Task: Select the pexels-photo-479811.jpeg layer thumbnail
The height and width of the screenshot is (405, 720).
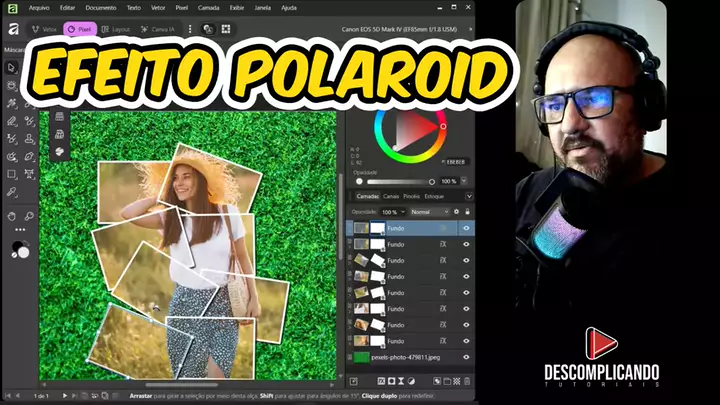Action: tap(361, 357)
